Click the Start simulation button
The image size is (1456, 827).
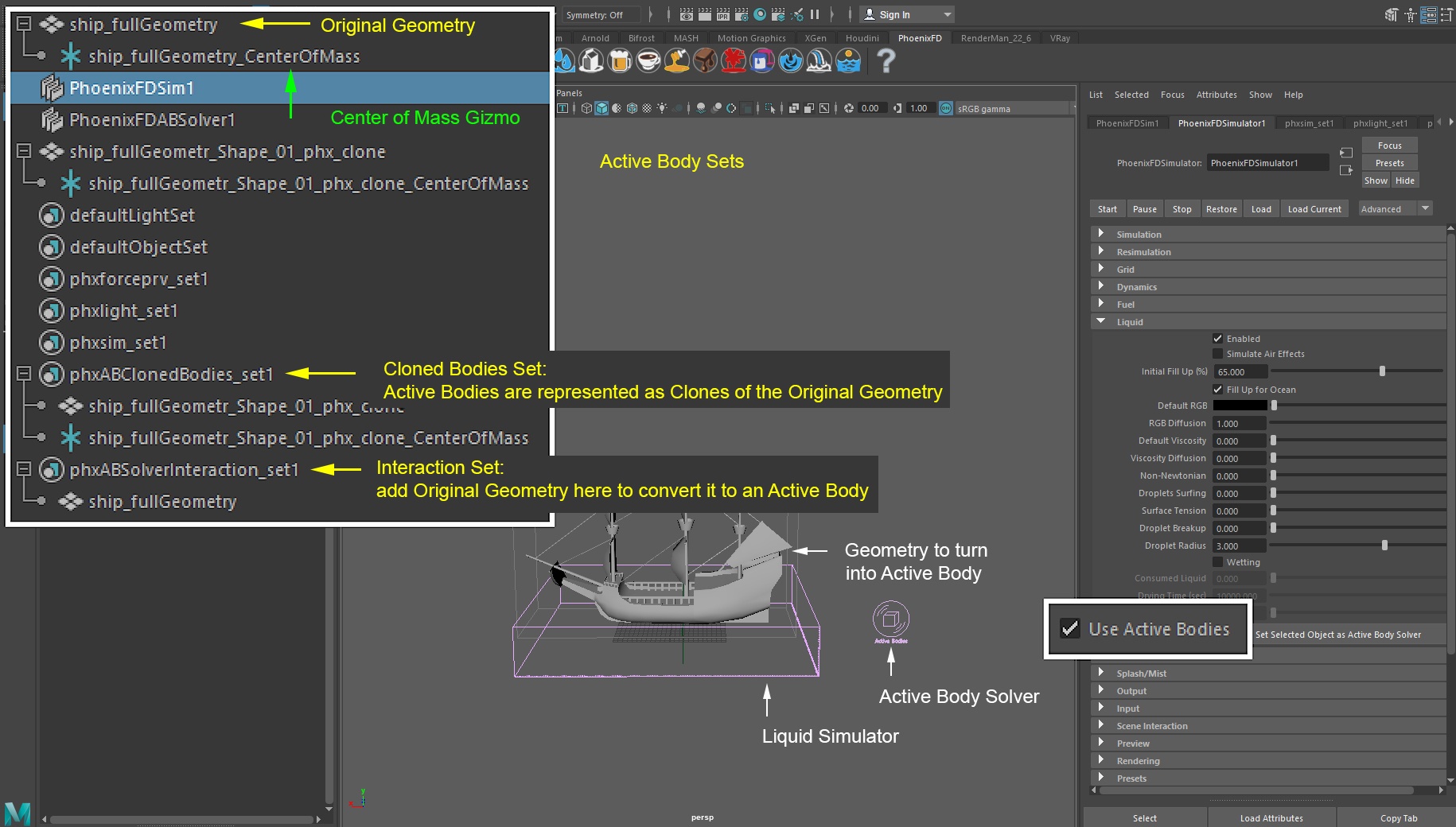[x=1108, y=209]
